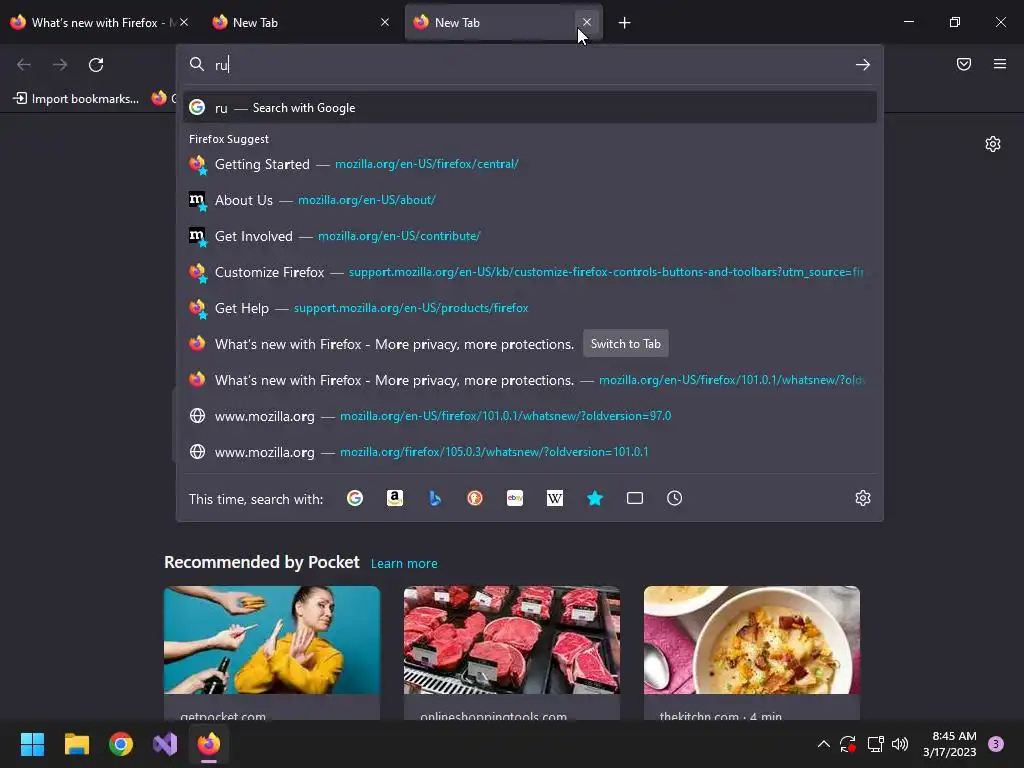1024x768 pixels.
Task: Search this time with DuckDuckGo
Action: (475, 498)
